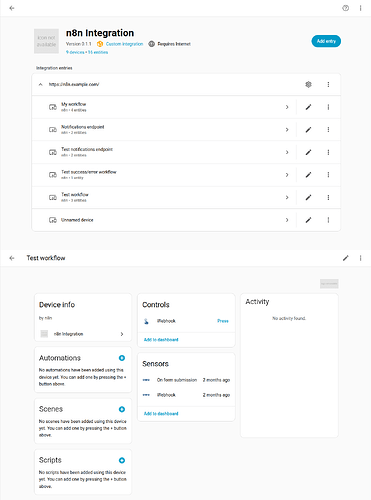Add Controls to dashboard

coord(161,340)
